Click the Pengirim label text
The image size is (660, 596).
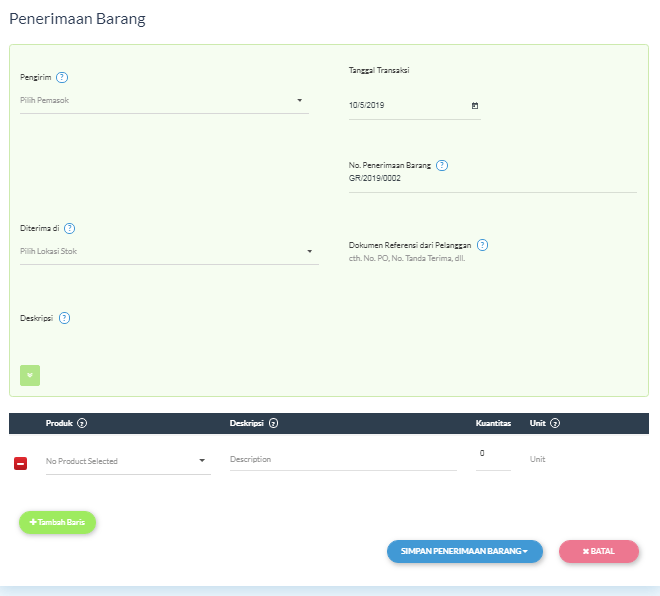click(36, 77)
